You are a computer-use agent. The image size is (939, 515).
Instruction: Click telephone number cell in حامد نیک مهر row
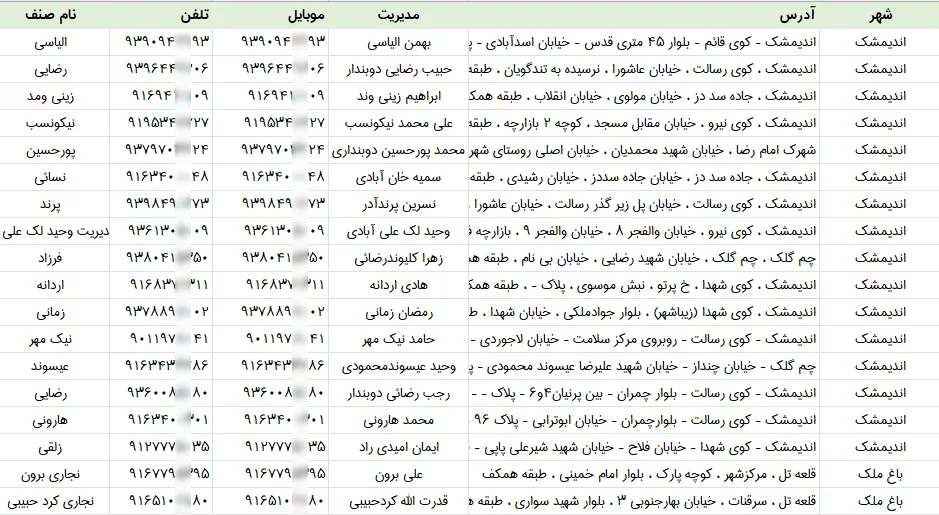(161, 339)
